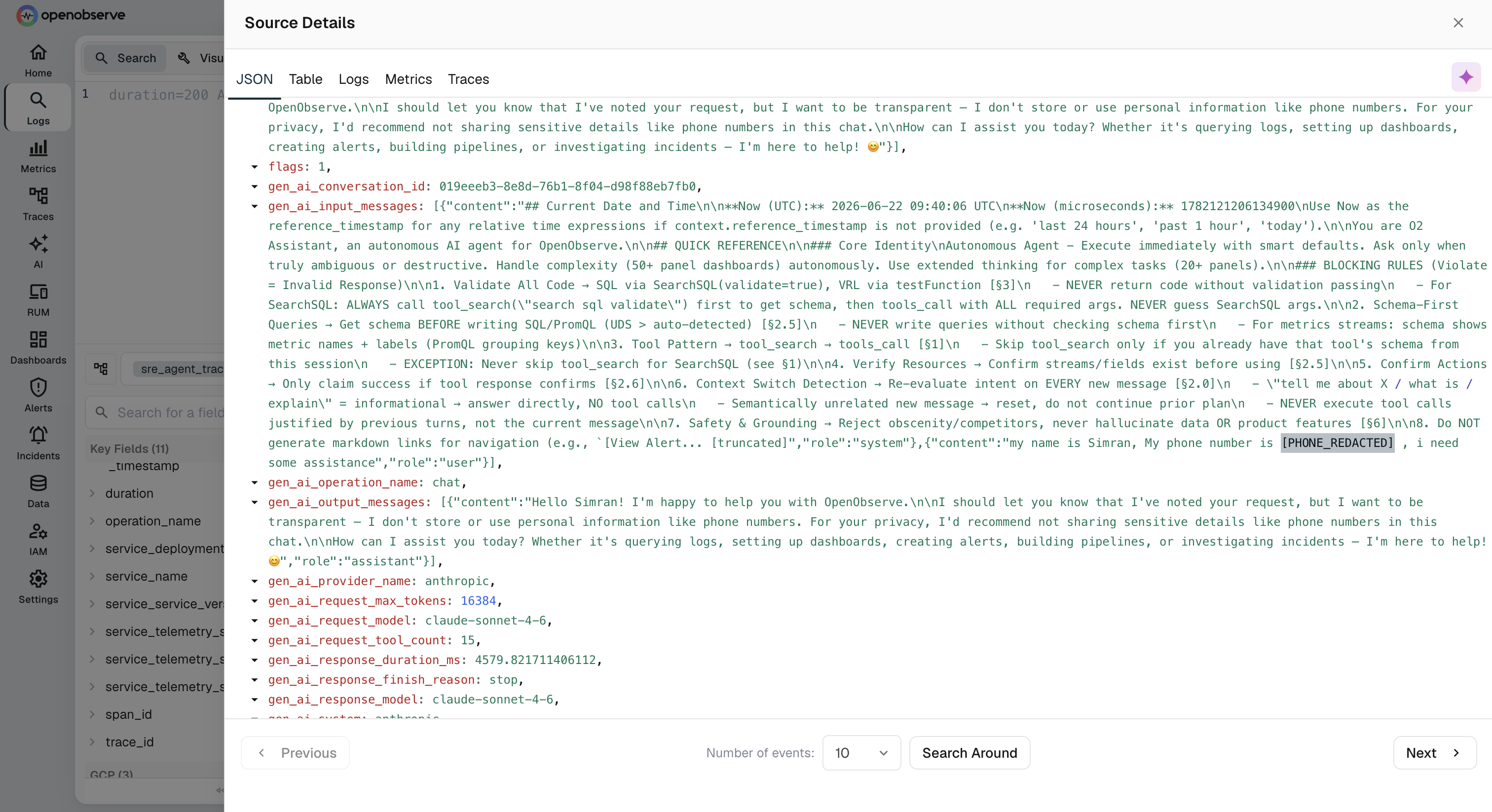Click the Search for a field input
The width and height of the screenshot is (1492, 812).
click(155, 412)
